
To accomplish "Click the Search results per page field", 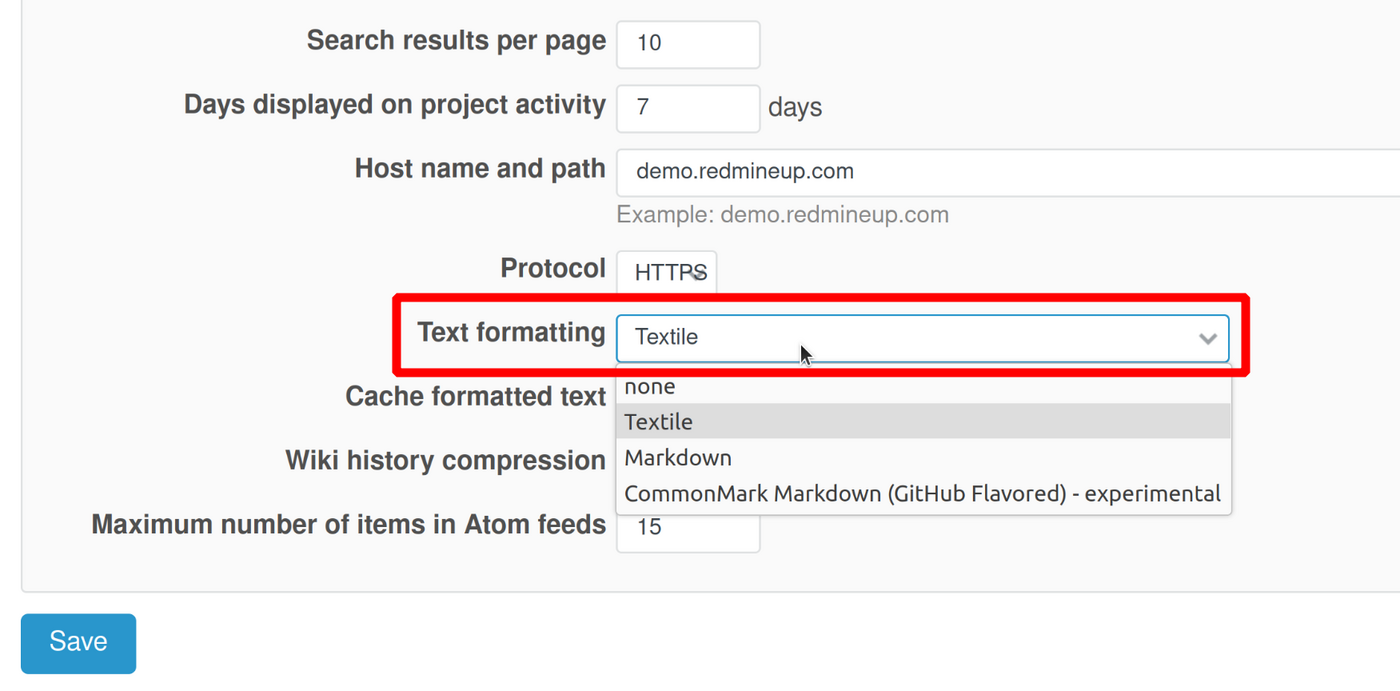I will tap(688, 44).
